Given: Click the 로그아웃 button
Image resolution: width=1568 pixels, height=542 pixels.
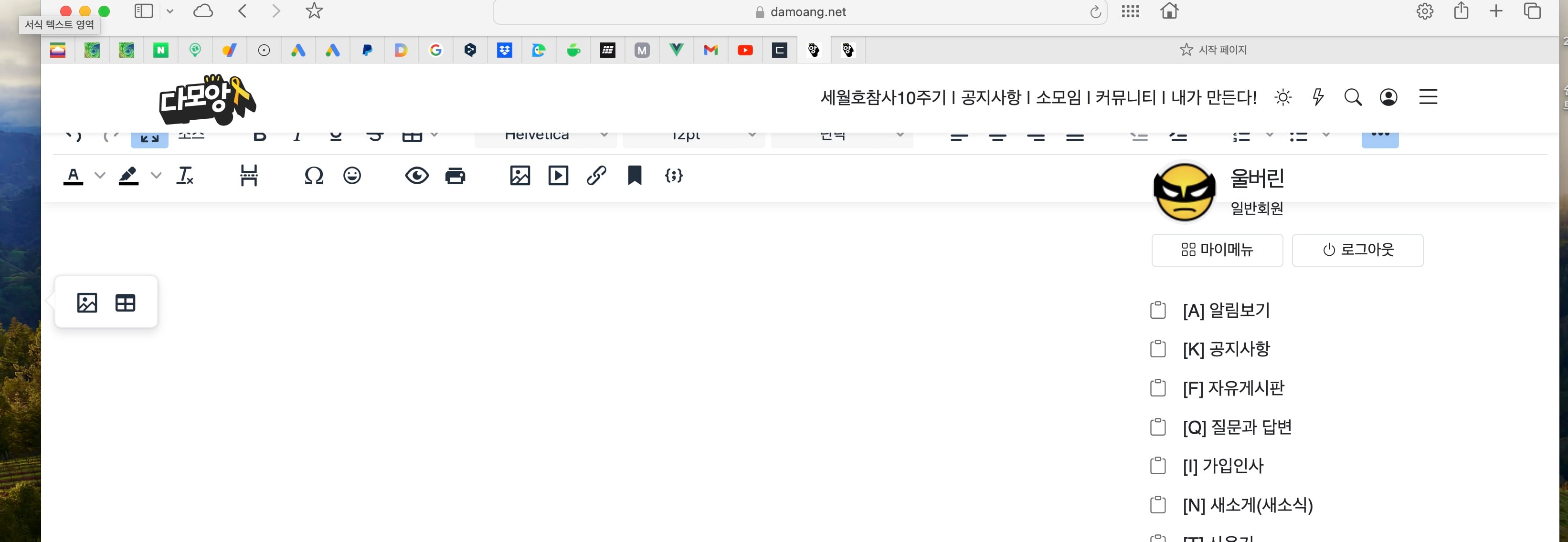Looking at the screenshot, I should [x=1357, y=250].
